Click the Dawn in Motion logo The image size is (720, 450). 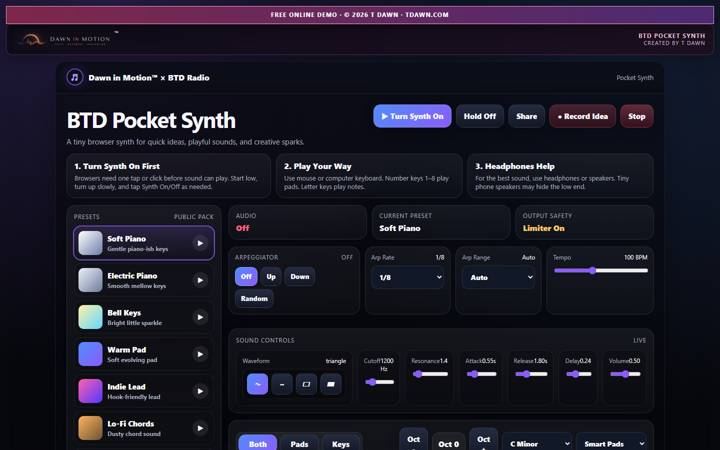coord(67,39)
